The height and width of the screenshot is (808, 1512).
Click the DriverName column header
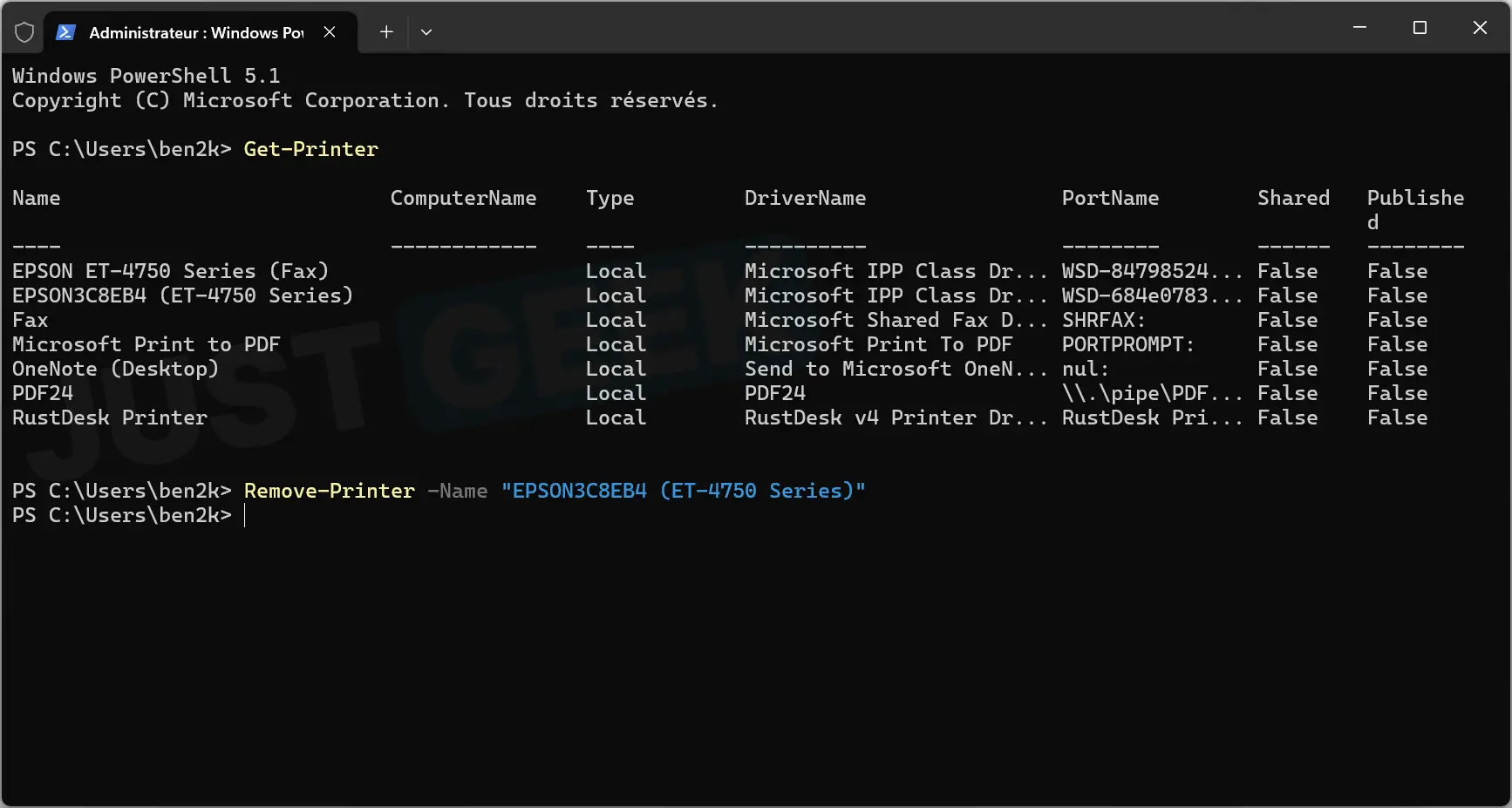click(x=806, y=198)
